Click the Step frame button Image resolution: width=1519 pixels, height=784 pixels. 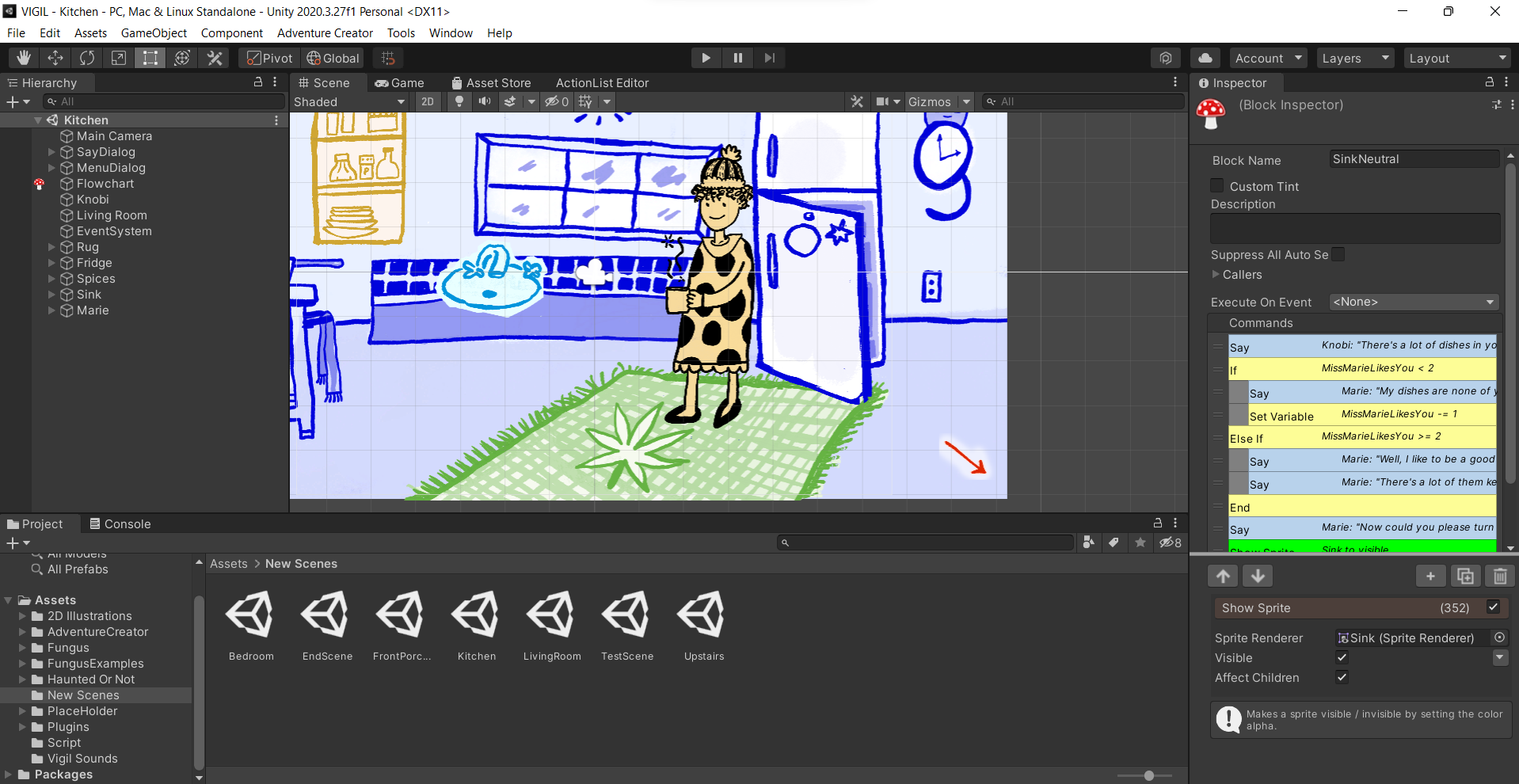click(x=769, y=58)
